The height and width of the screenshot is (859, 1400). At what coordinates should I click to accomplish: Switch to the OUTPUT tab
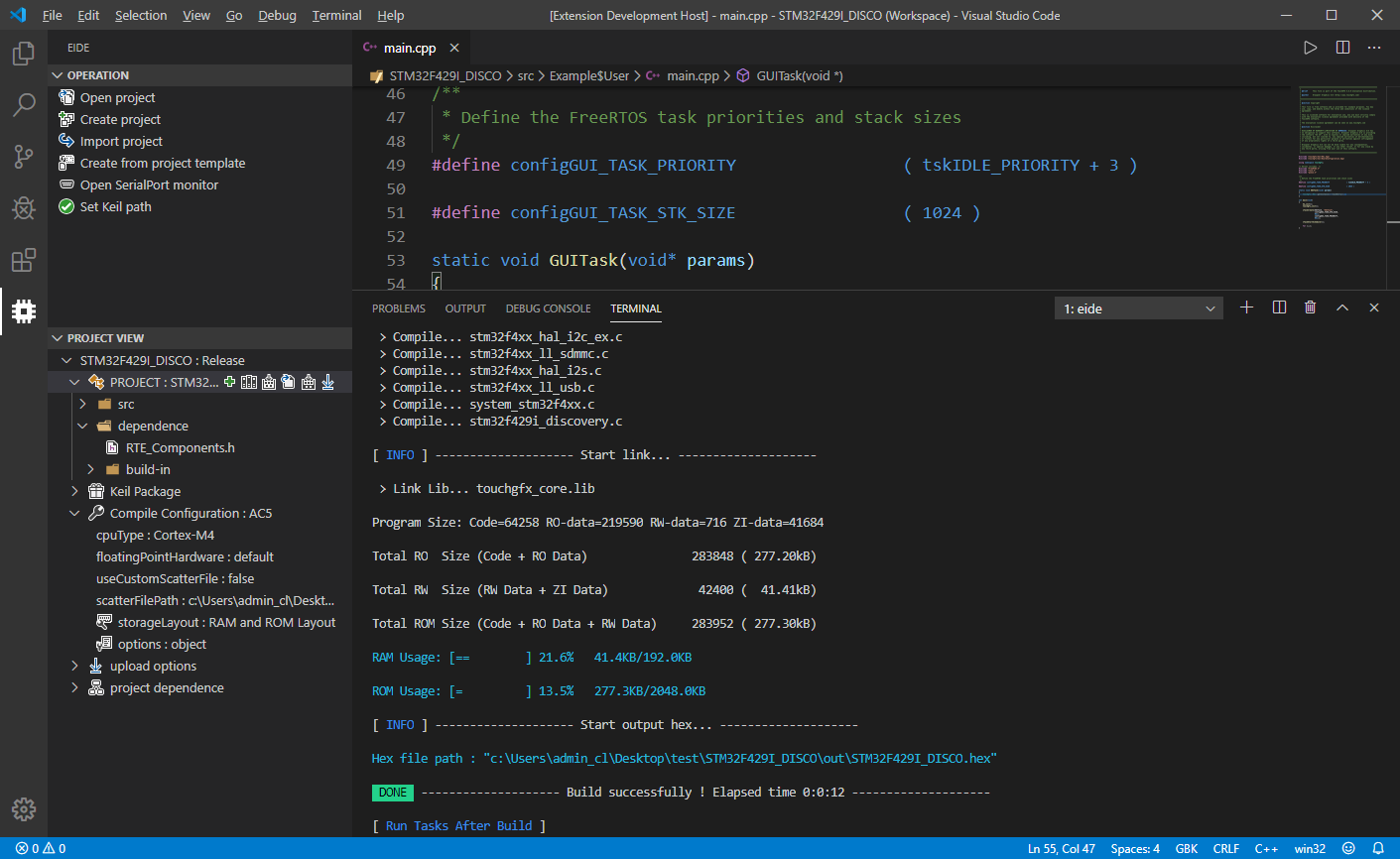tap(465, 308)
